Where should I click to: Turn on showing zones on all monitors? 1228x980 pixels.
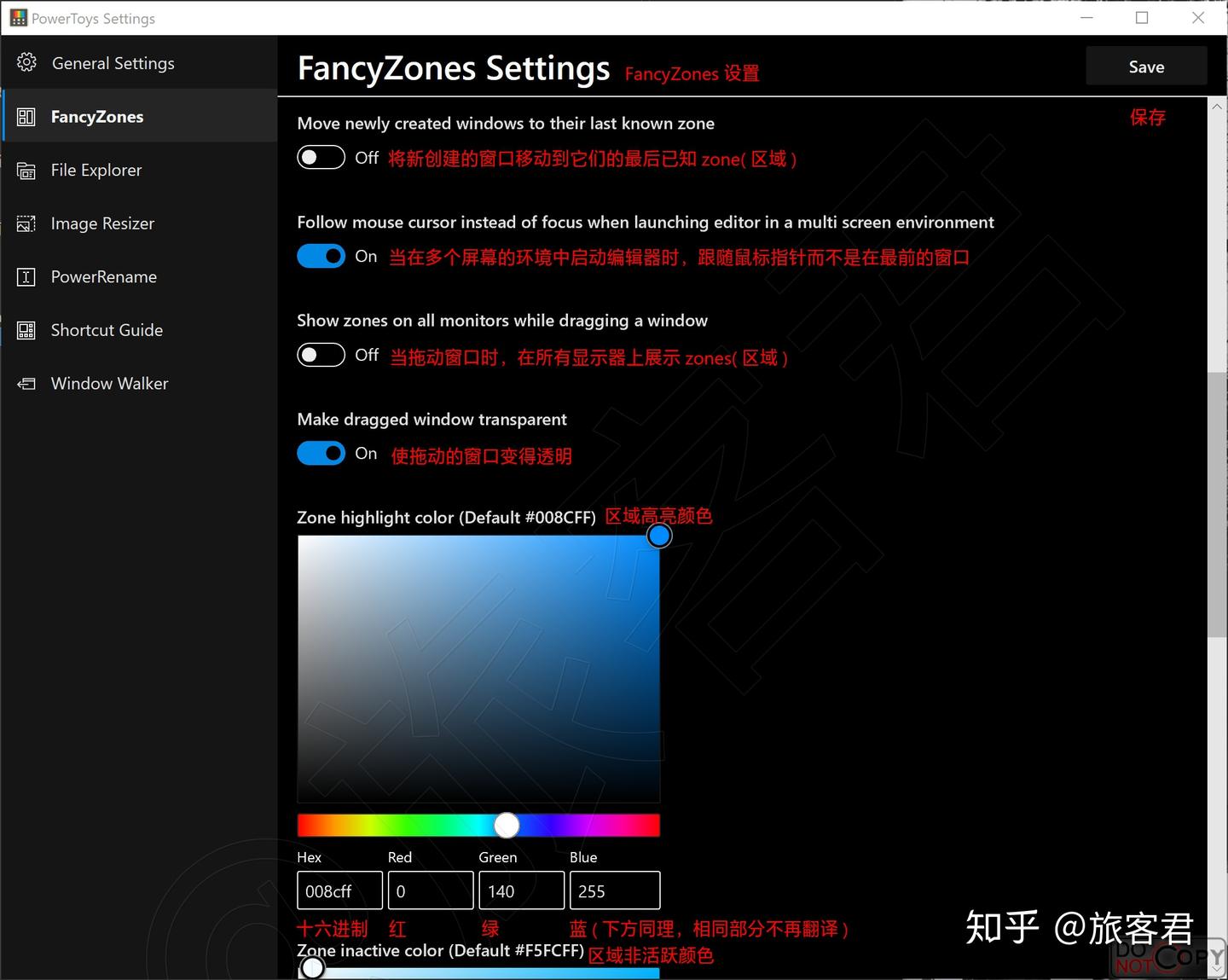[321, 355]
